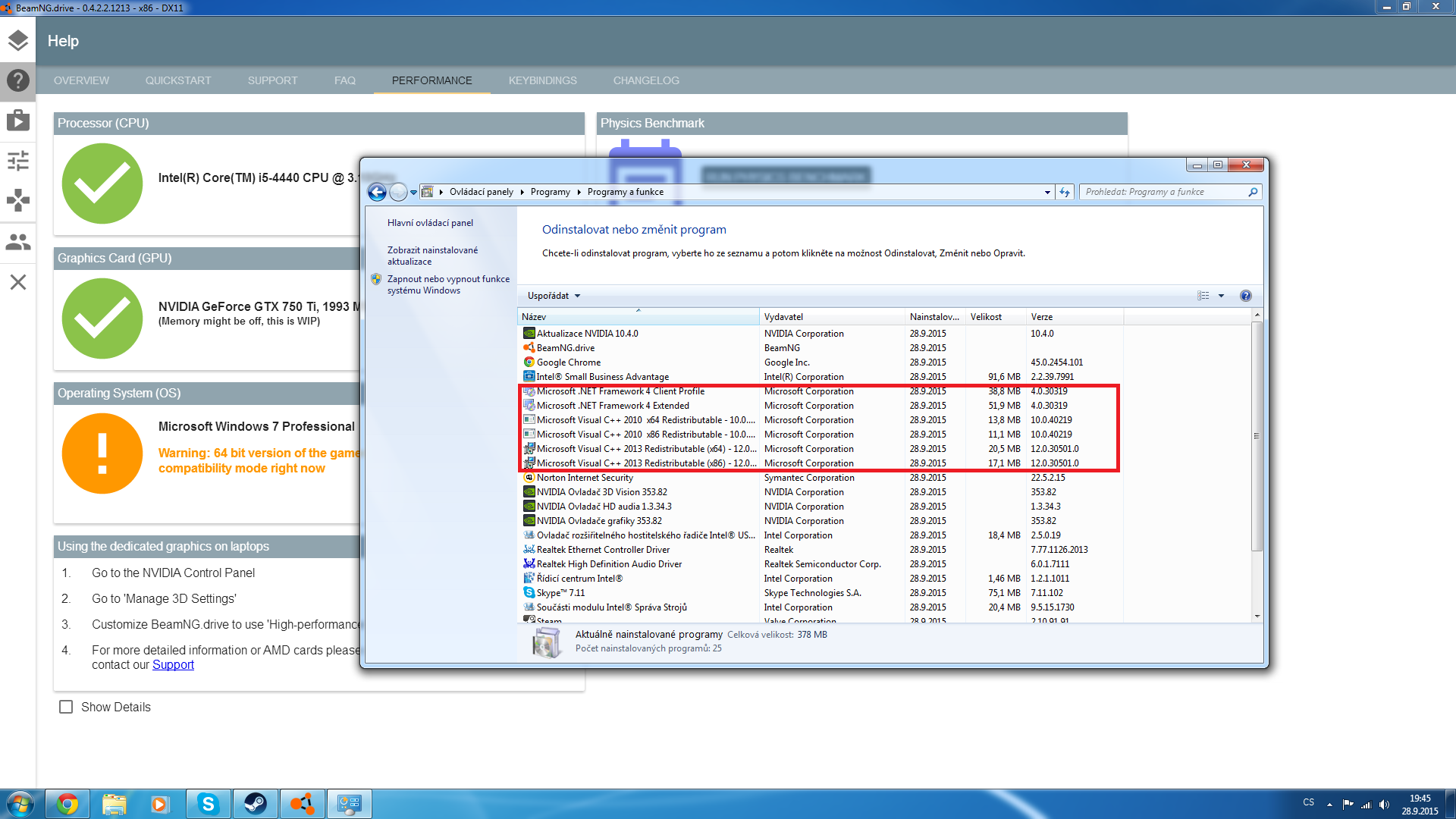Sort by the Název column header
Screen dimensions: 1456x819
638,317
